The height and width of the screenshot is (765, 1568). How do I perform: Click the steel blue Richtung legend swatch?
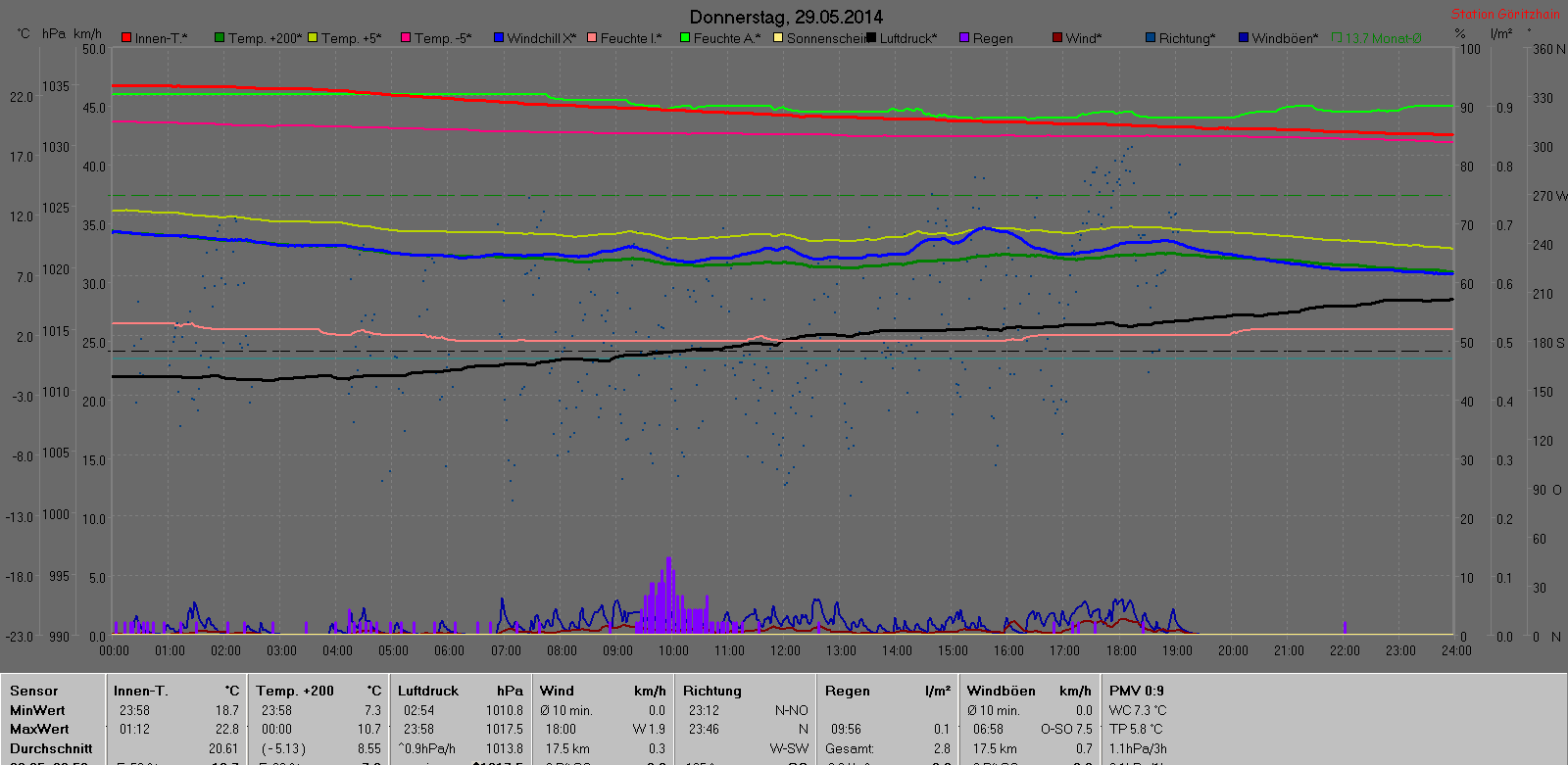[x=1151, y=38]
